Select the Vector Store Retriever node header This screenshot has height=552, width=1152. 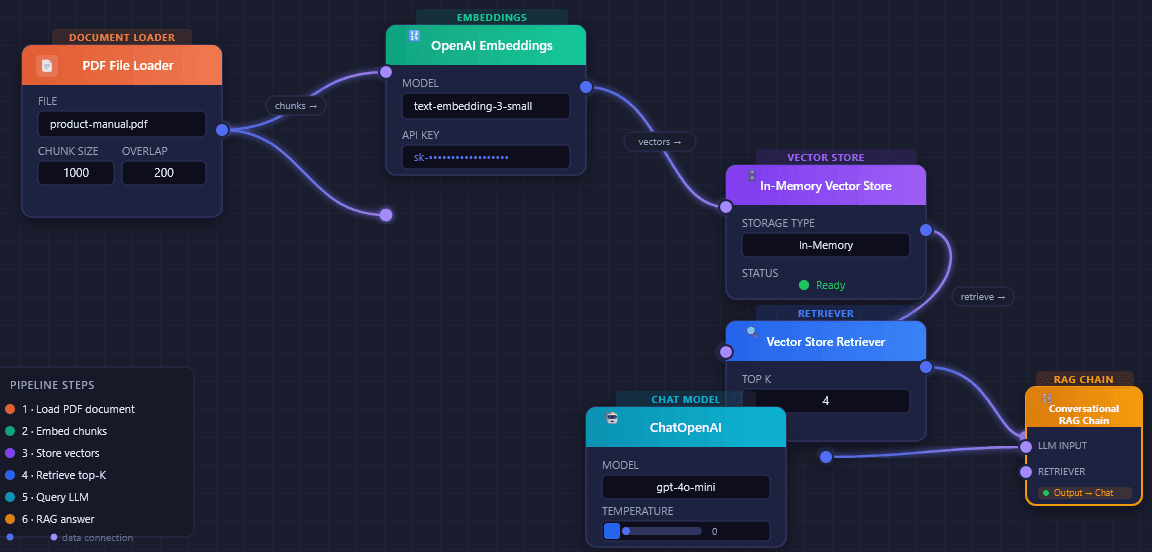tap(826, 341)
